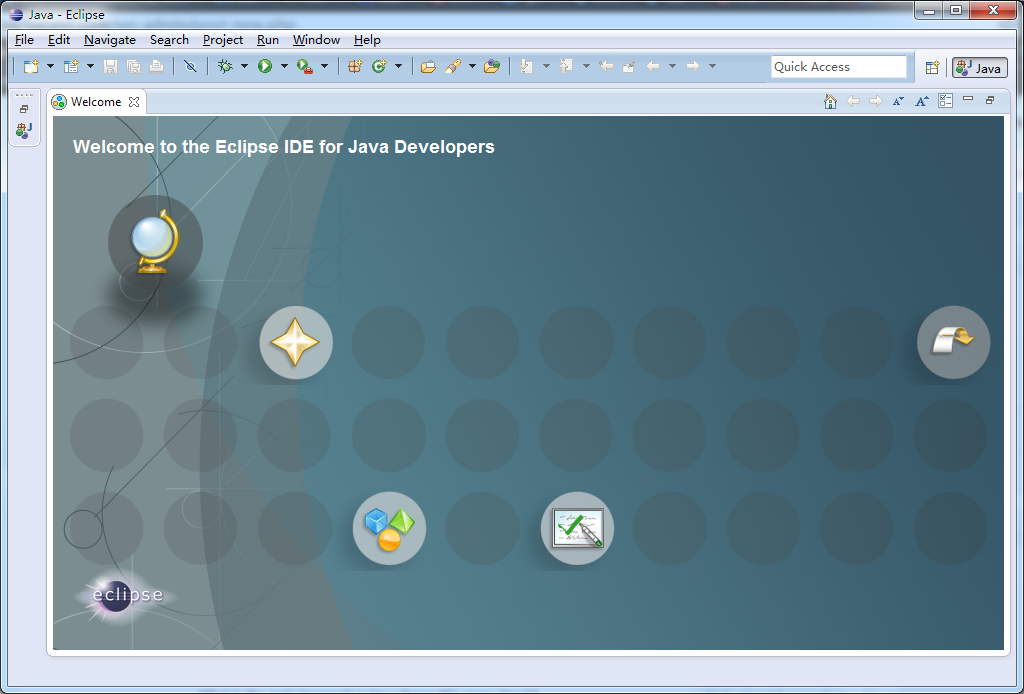
Task: Click the Home icon in Welcome toolbar
Action: (830, 101)
